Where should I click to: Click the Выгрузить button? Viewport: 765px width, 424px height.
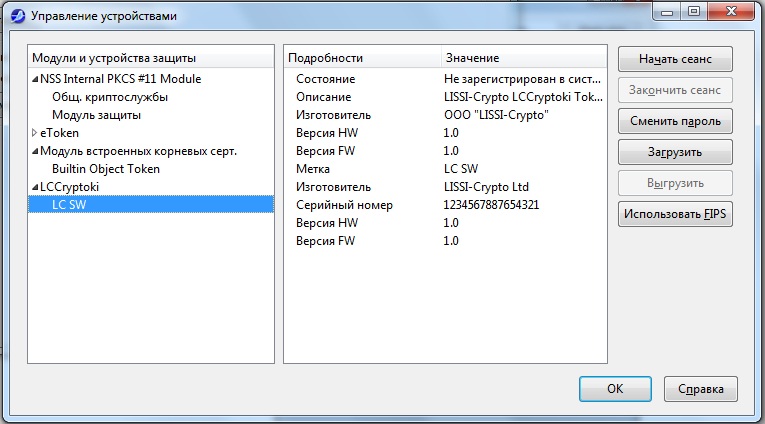675,183
